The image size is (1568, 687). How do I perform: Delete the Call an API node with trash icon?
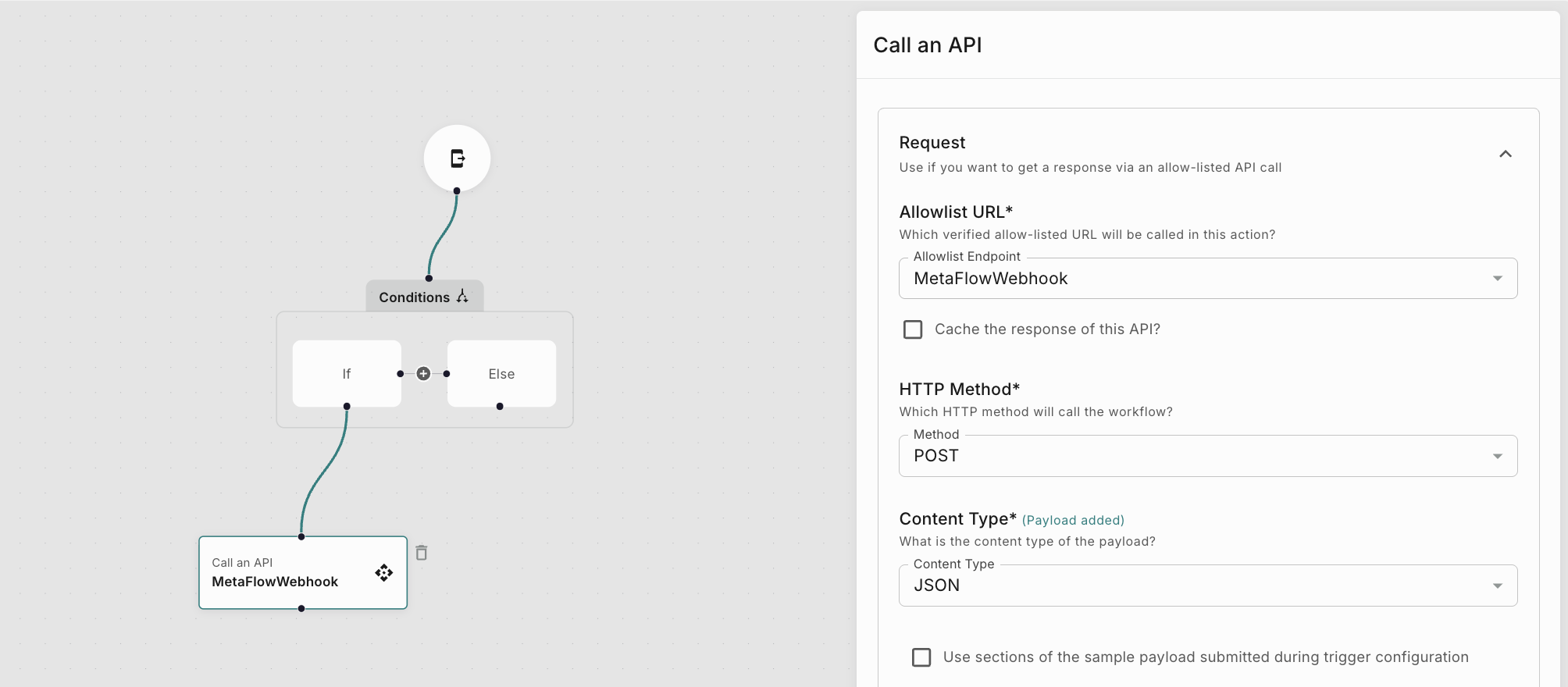click(x=422, y=553)
